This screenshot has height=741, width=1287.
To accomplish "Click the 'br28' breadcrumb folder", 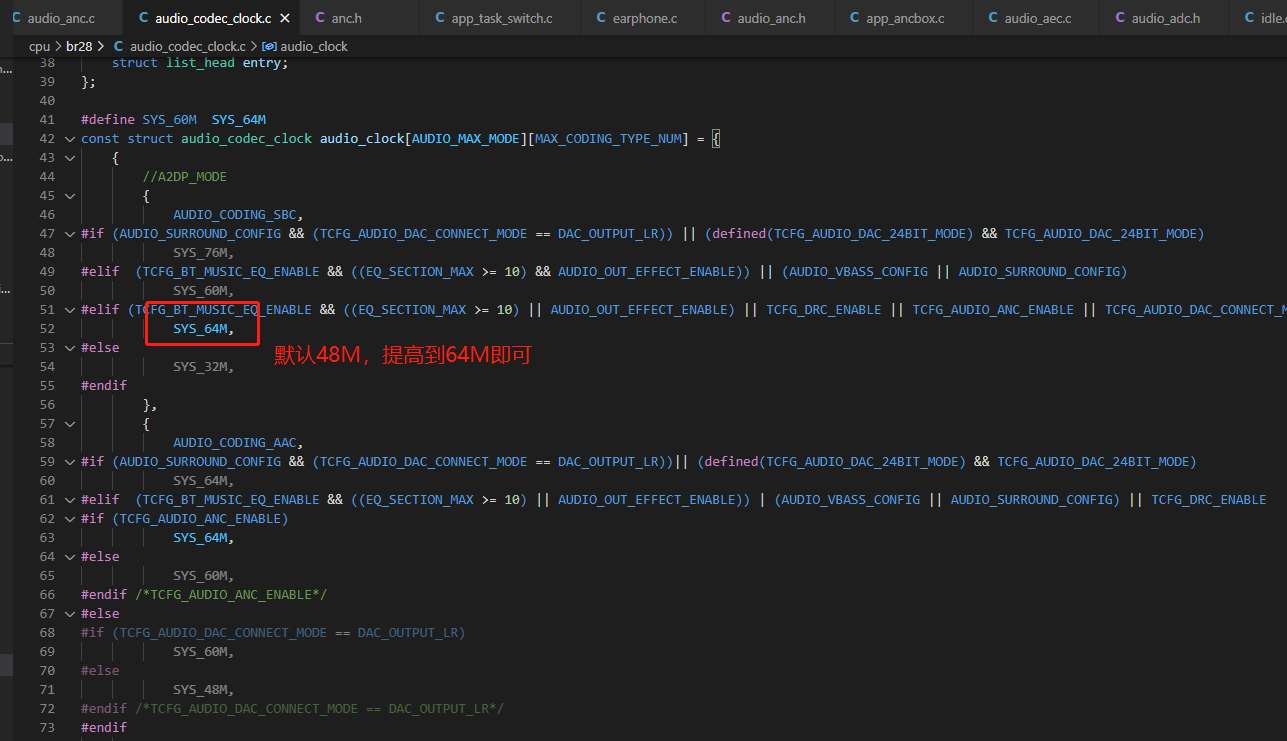I will coord(79,47).
